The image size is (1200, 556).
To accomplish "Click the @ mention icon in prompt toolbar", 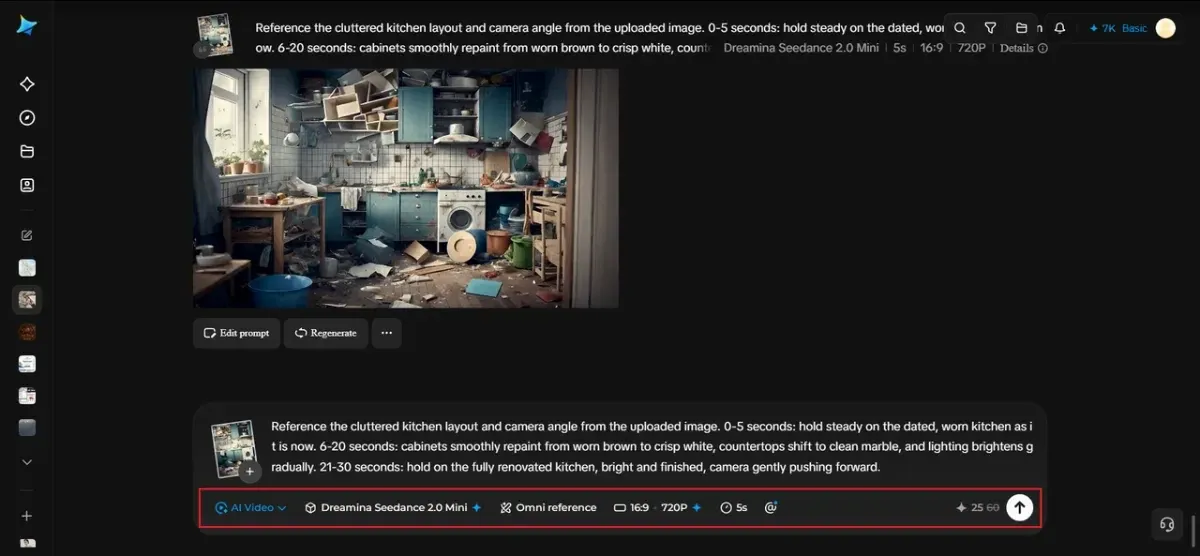I will pos(771,507).
